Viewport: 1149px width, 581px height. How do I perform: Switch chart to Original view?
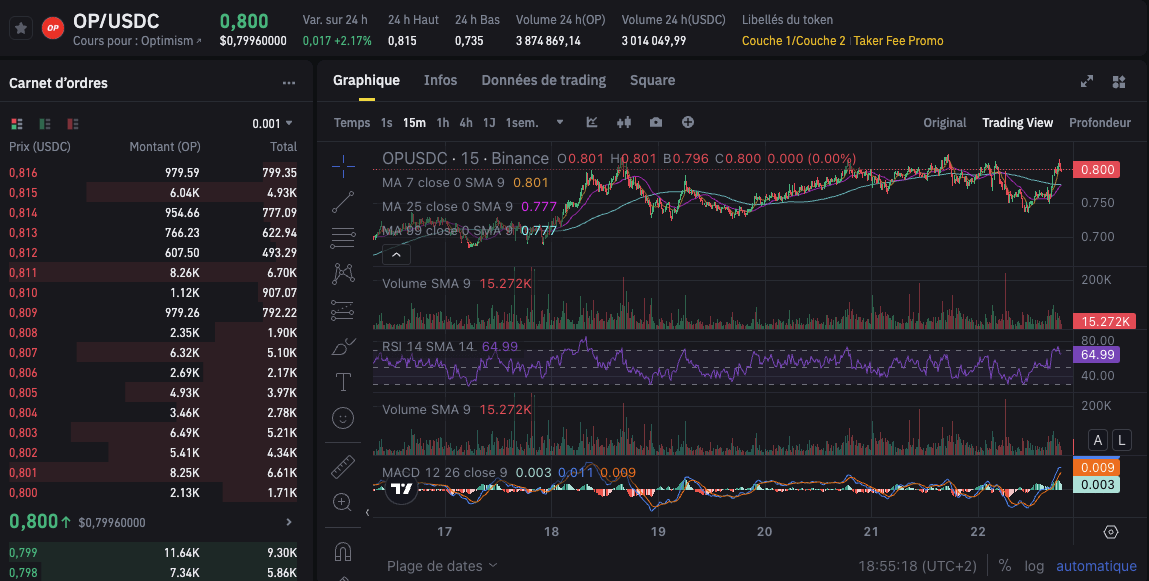pos(945,122)
